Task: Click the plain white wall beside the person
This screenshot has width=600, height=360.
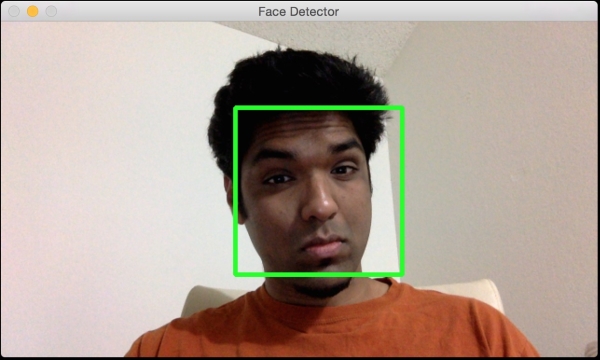Action: [x=107, y=172]
